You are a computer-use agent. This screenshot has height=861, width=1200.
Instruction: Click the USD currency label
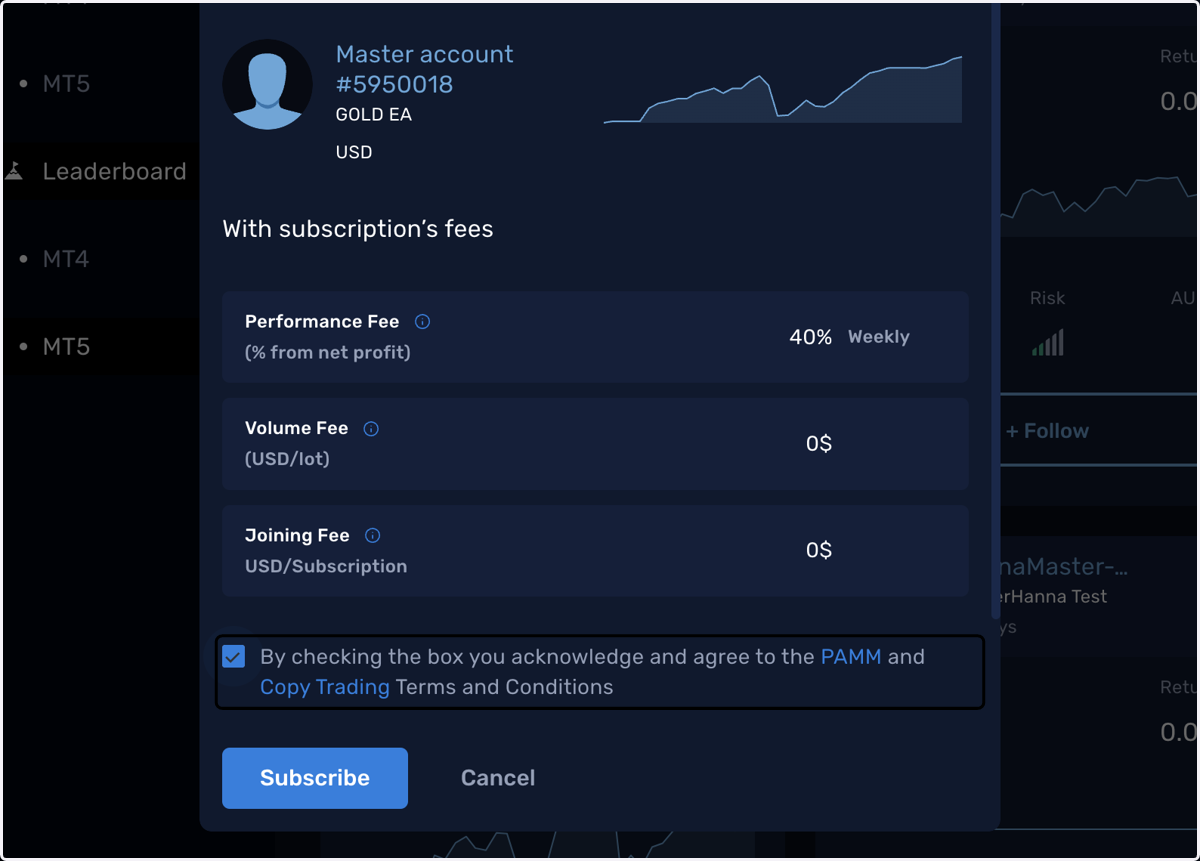pyautogui.click(x=354, y=153)
